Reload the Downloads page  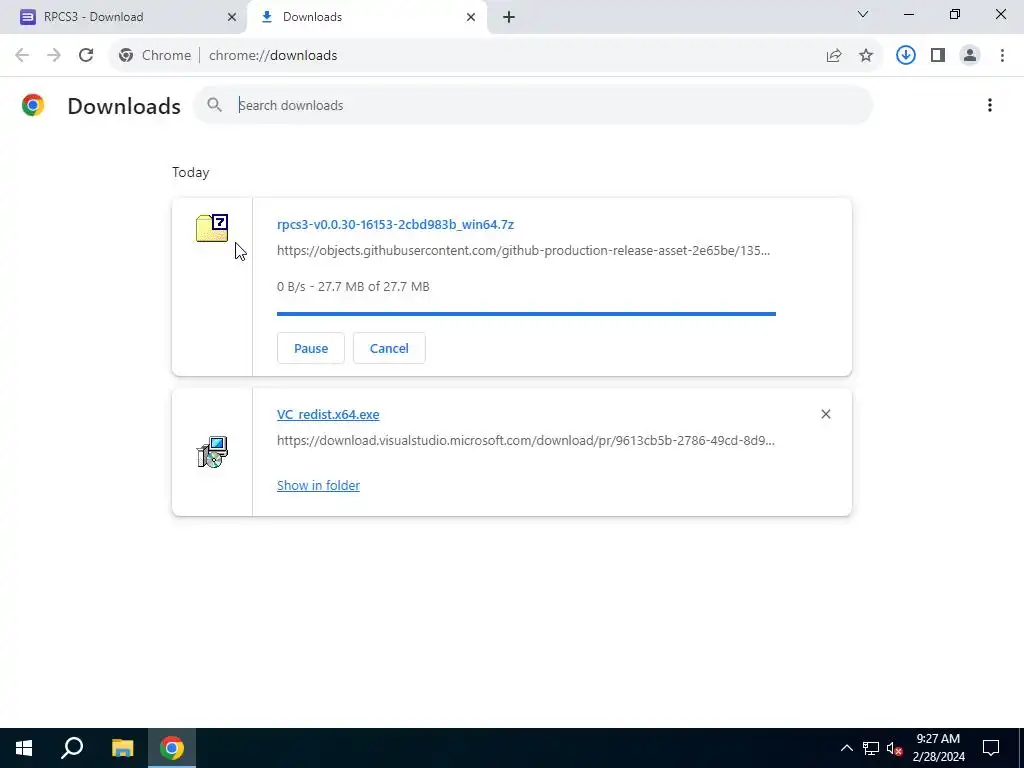click(86, 56)
